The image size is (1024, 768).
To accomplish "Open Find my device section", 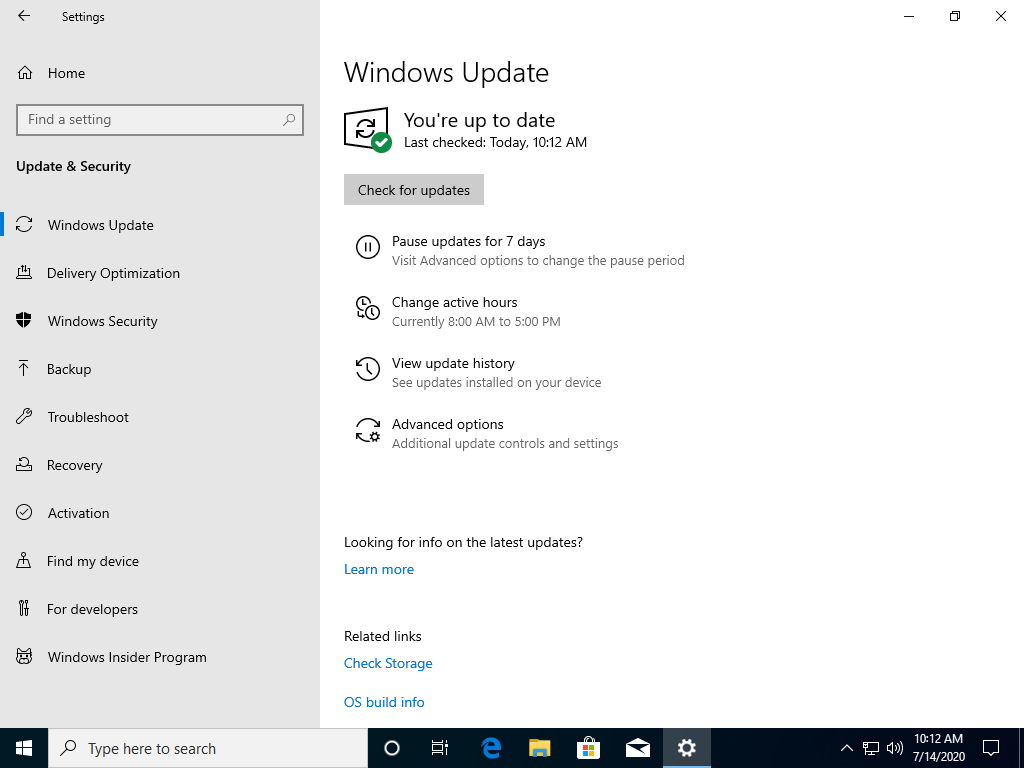I will tap(160, 561).
